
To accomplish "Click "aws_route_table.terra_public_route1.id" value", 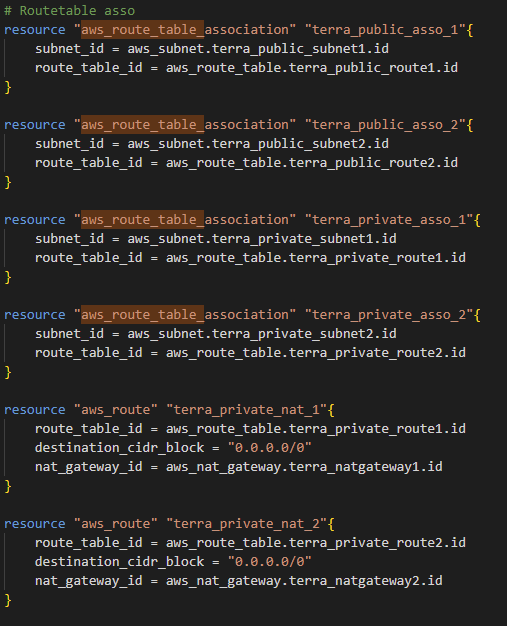I will 312,68.
